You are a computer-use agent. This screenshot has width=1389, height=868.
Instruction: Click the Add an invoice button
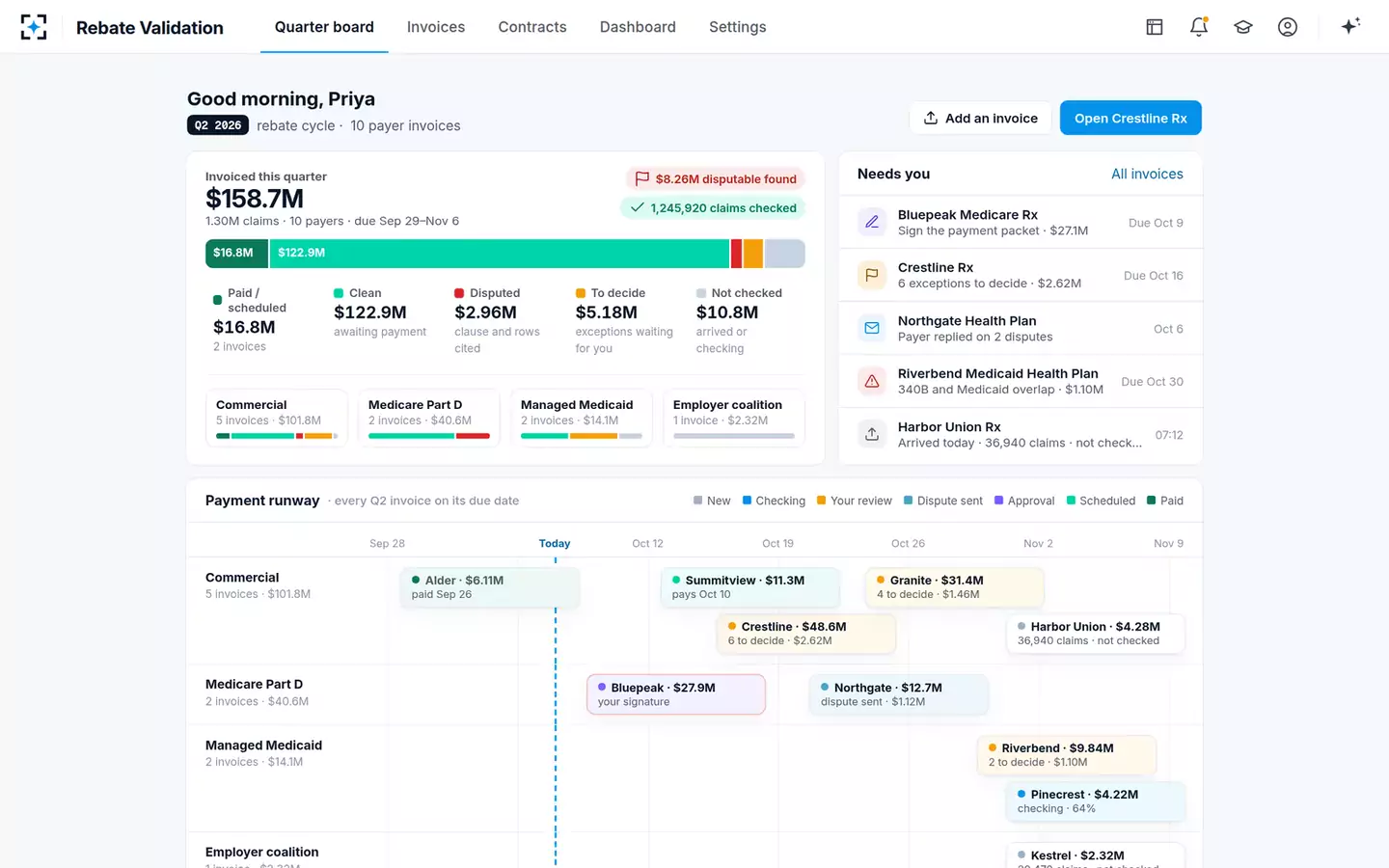coord(980,118)
